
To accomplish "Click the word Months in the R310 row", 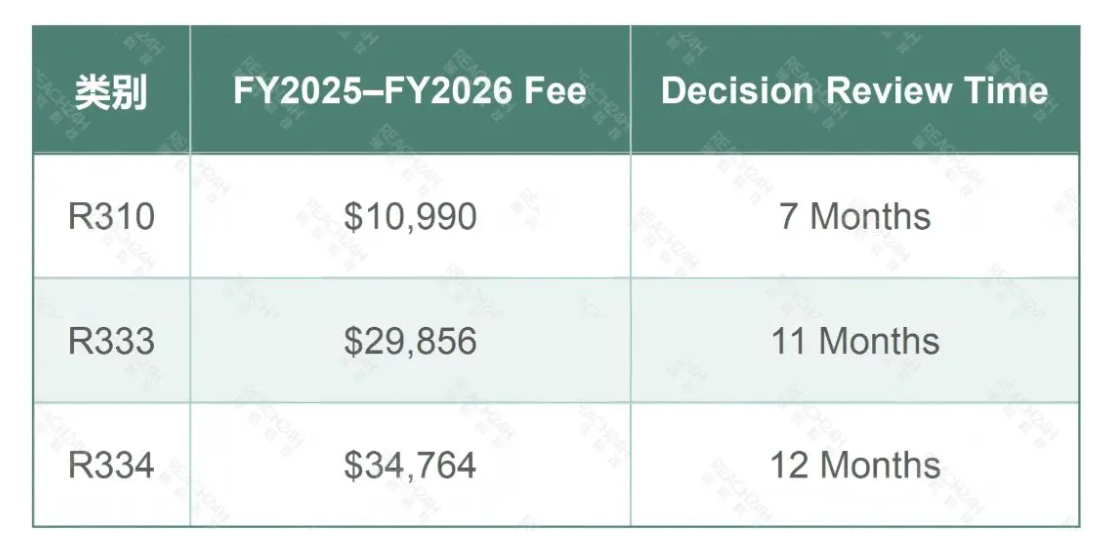I will click(x=870, y=216).
